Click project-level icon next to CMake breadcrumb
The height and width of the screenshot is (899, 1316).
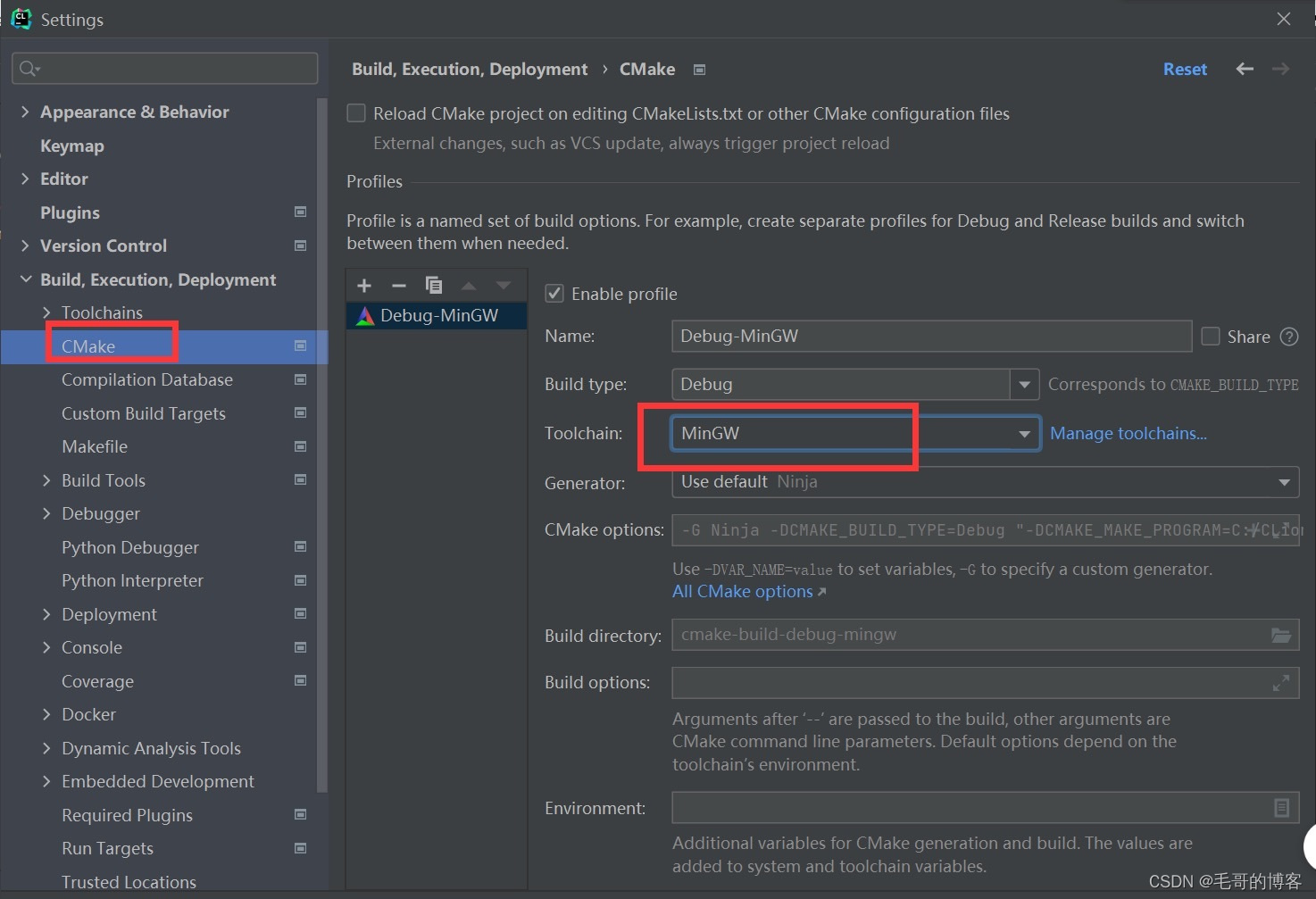tap(700, 70)
